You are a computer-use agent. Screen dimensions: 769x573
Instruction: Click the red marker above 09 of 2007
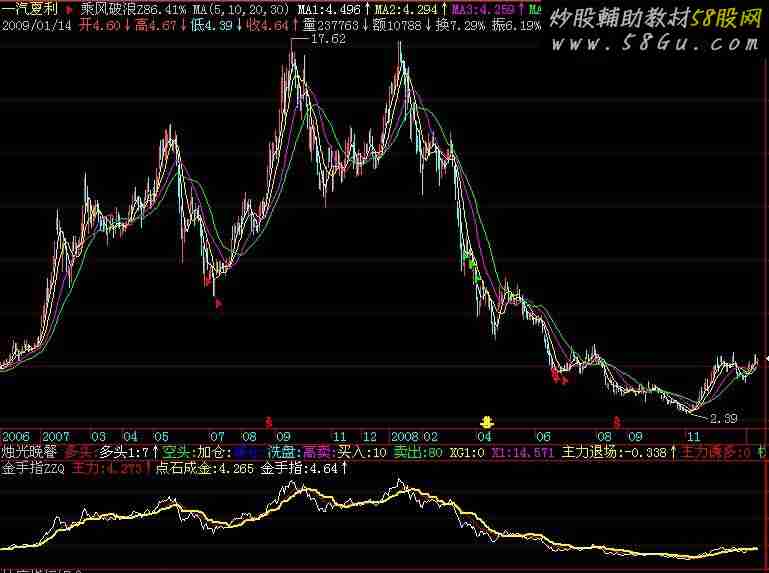tap(268, 421)
